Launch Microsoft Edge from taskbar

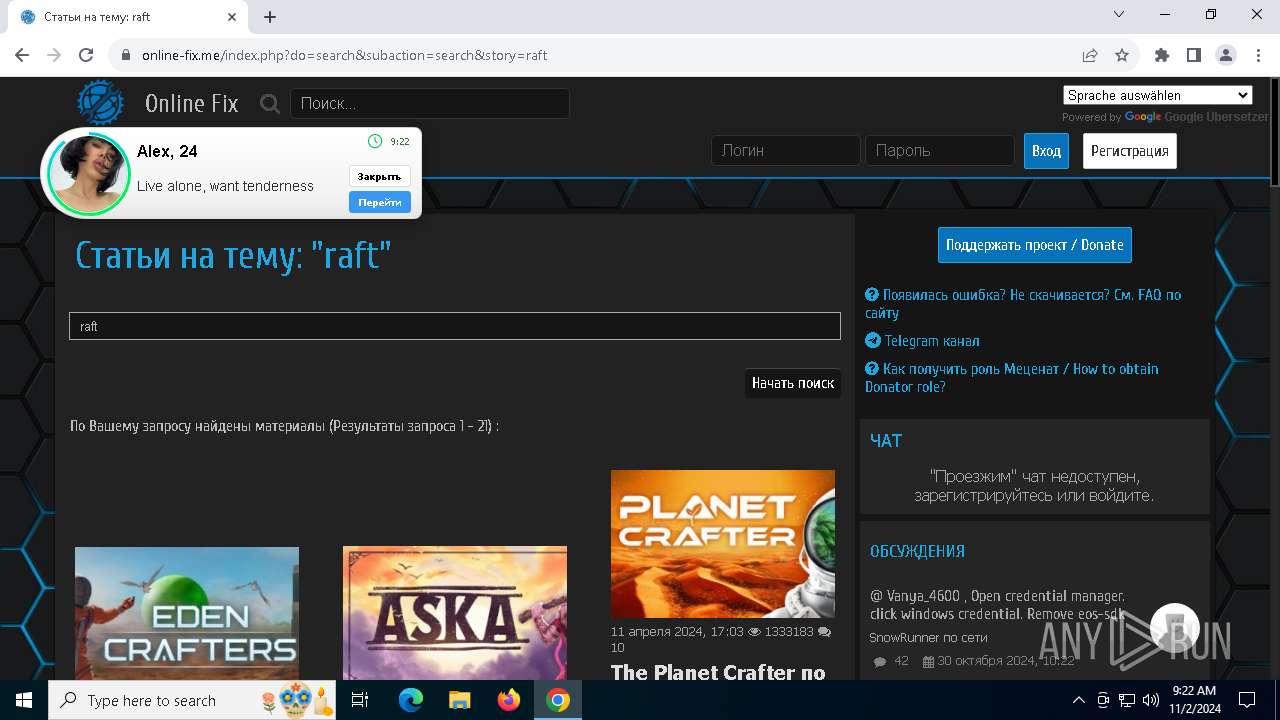pyautogui.click(x=411, y=700)
